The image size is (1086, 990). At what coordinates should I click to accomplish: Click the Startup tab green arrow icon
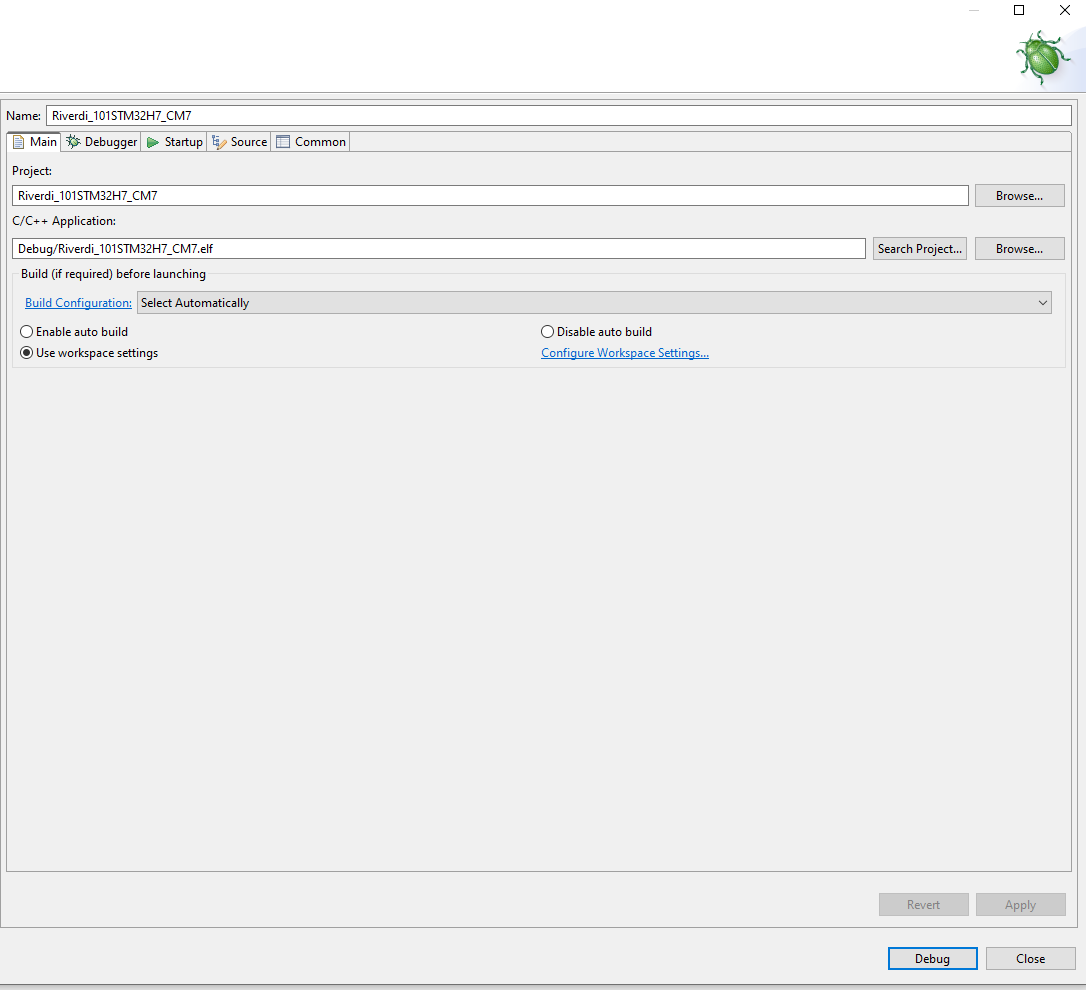[x=153, y=142]
